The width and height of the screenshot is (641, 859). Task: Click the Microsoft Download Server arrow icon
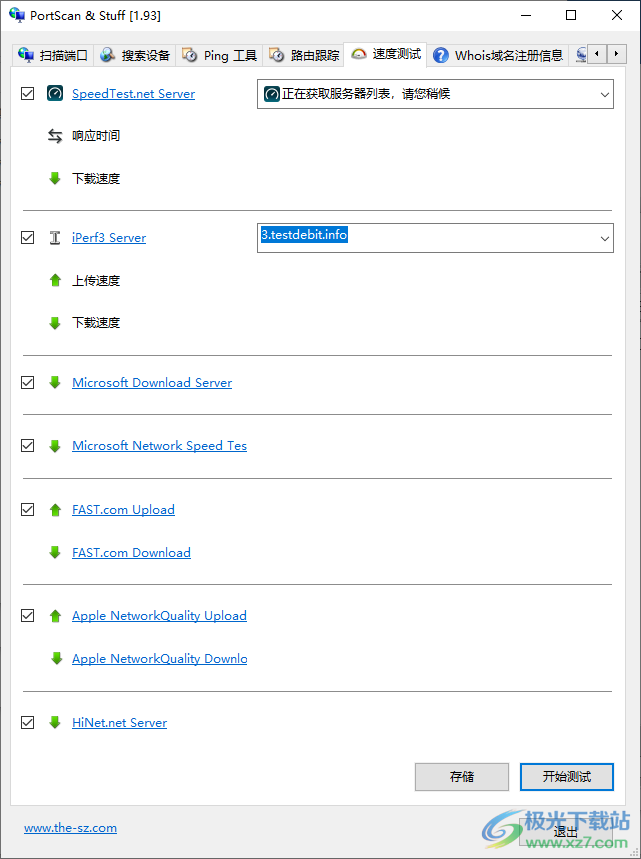click(x=55, y=382)
